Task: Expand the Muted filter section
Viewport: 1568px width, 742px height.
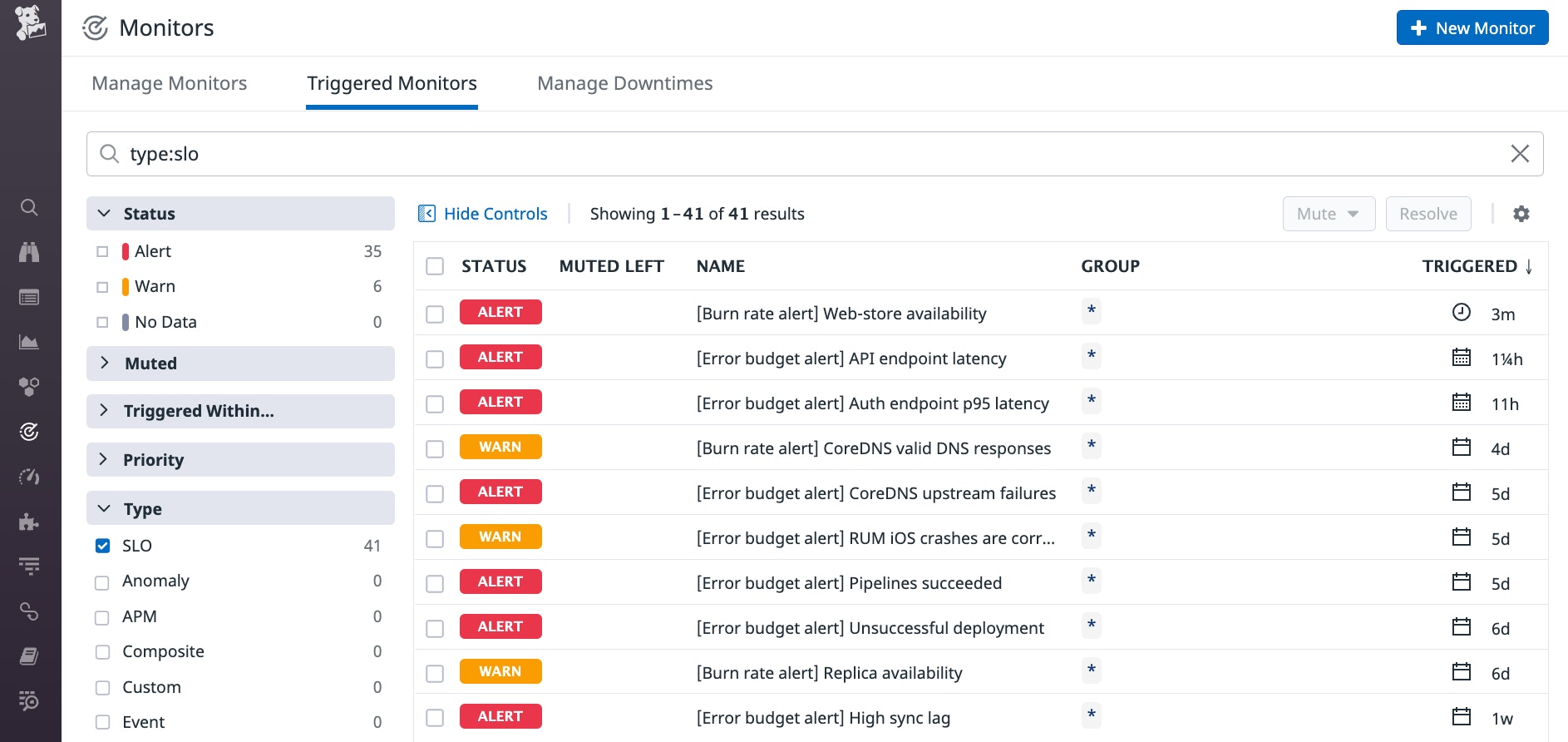Action: coord(240,364)
